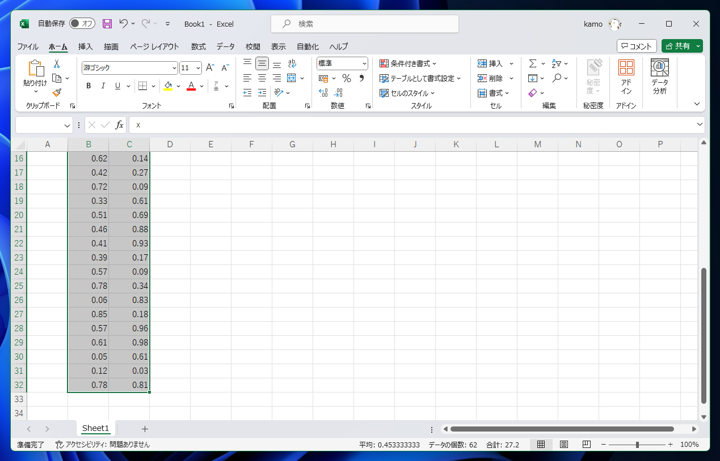Switch to the Insert tab
The height and width of the screenshot is (461, 720).
[x=85, y=46]
